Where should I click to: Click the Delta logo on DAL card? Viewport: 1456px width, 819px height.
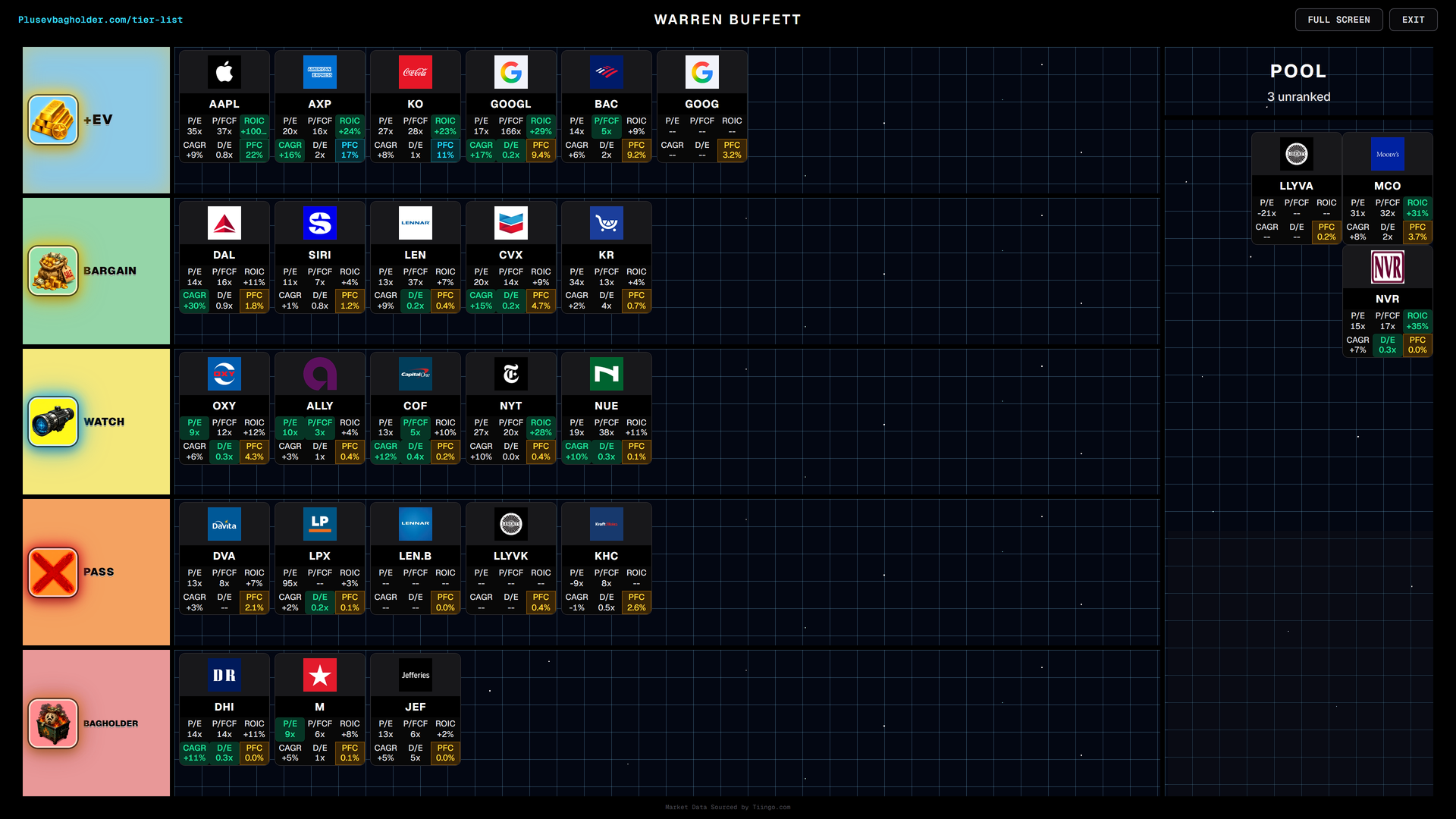click(224, 223)
